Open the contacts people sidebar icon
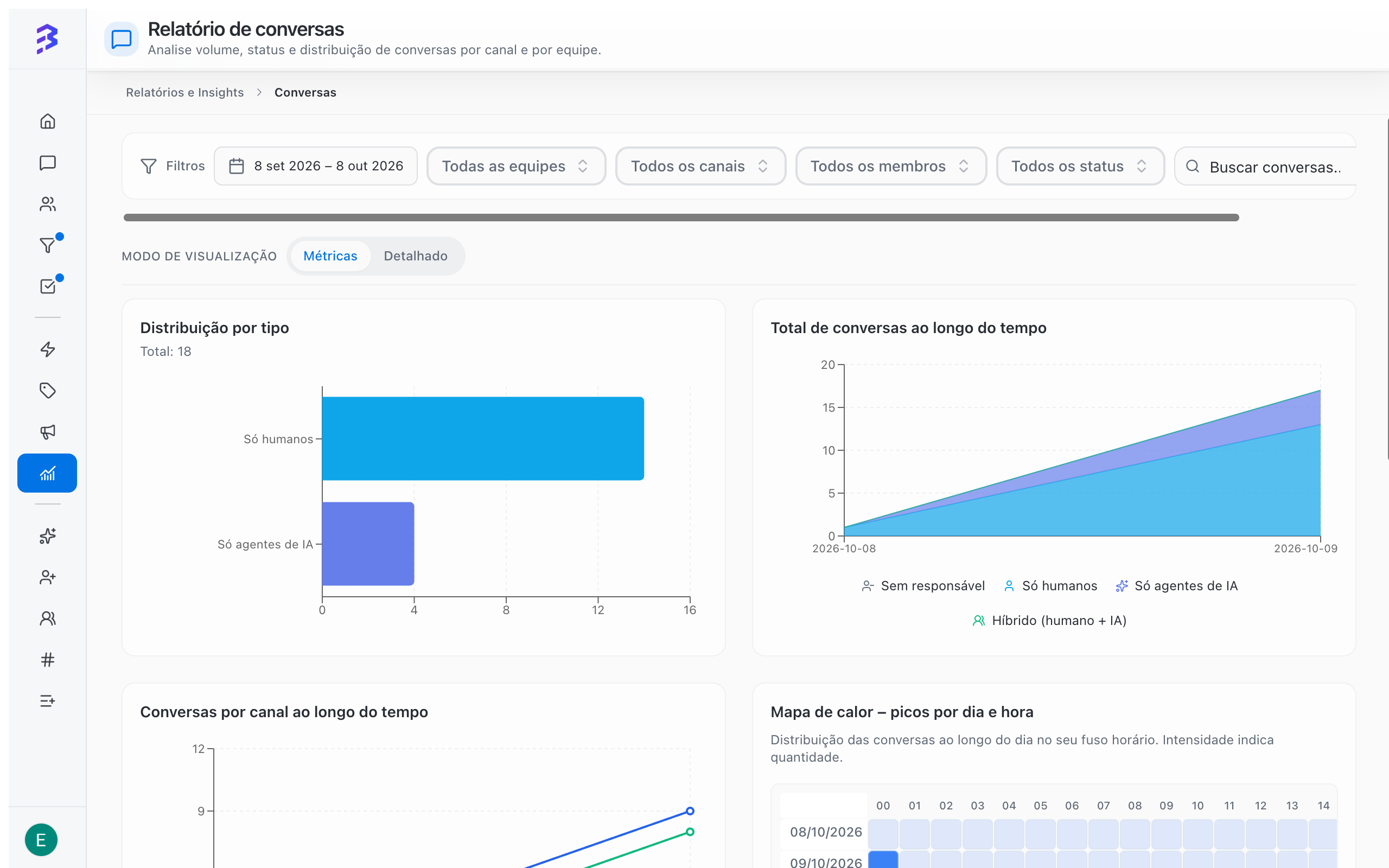Image resolution: width=1389 pixels, height=868 pixels. [48, 204]
